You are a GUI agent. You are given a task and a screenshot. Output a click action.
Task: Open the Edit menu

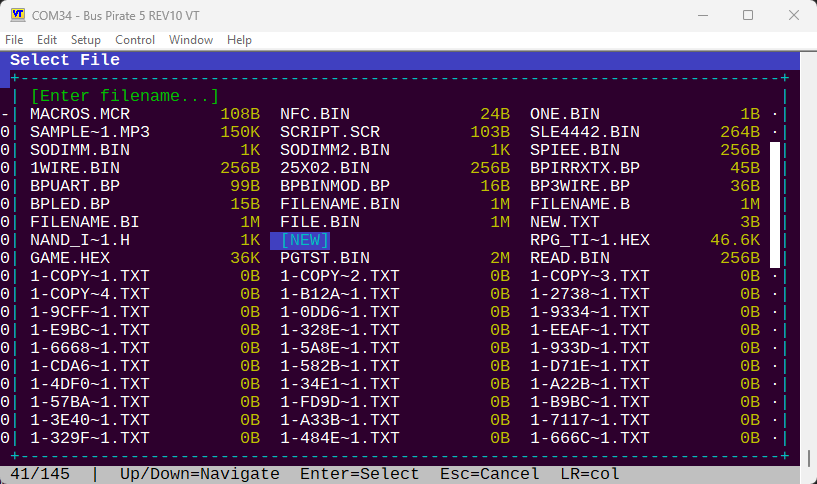(47, 40)
